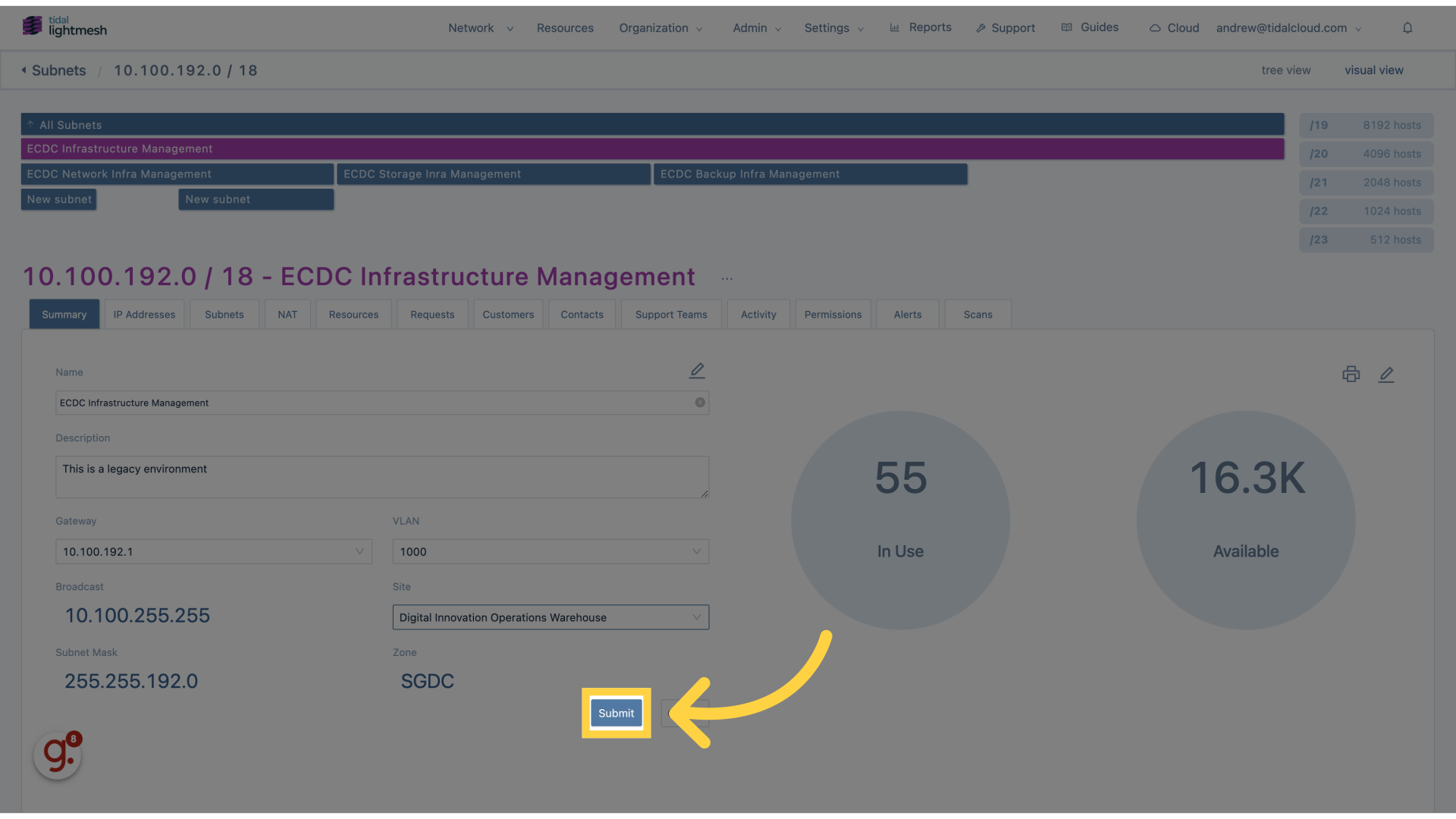Click the 55 In Use circle
The height and width of the screenshot is (819, 1456).
[x=900, y=520]
